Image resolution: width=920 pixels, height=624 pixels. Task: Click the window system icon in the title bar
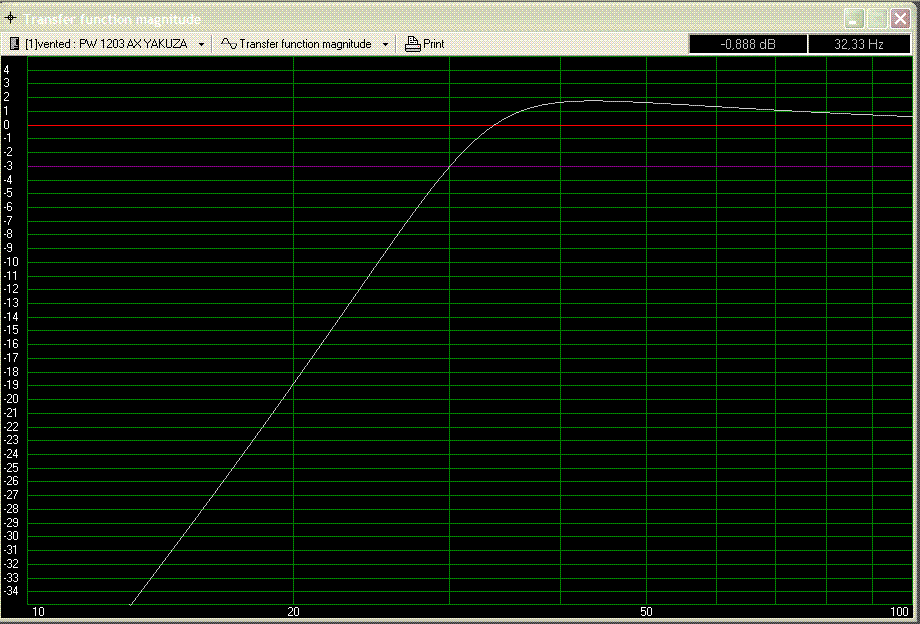click(x=11, y=19)
